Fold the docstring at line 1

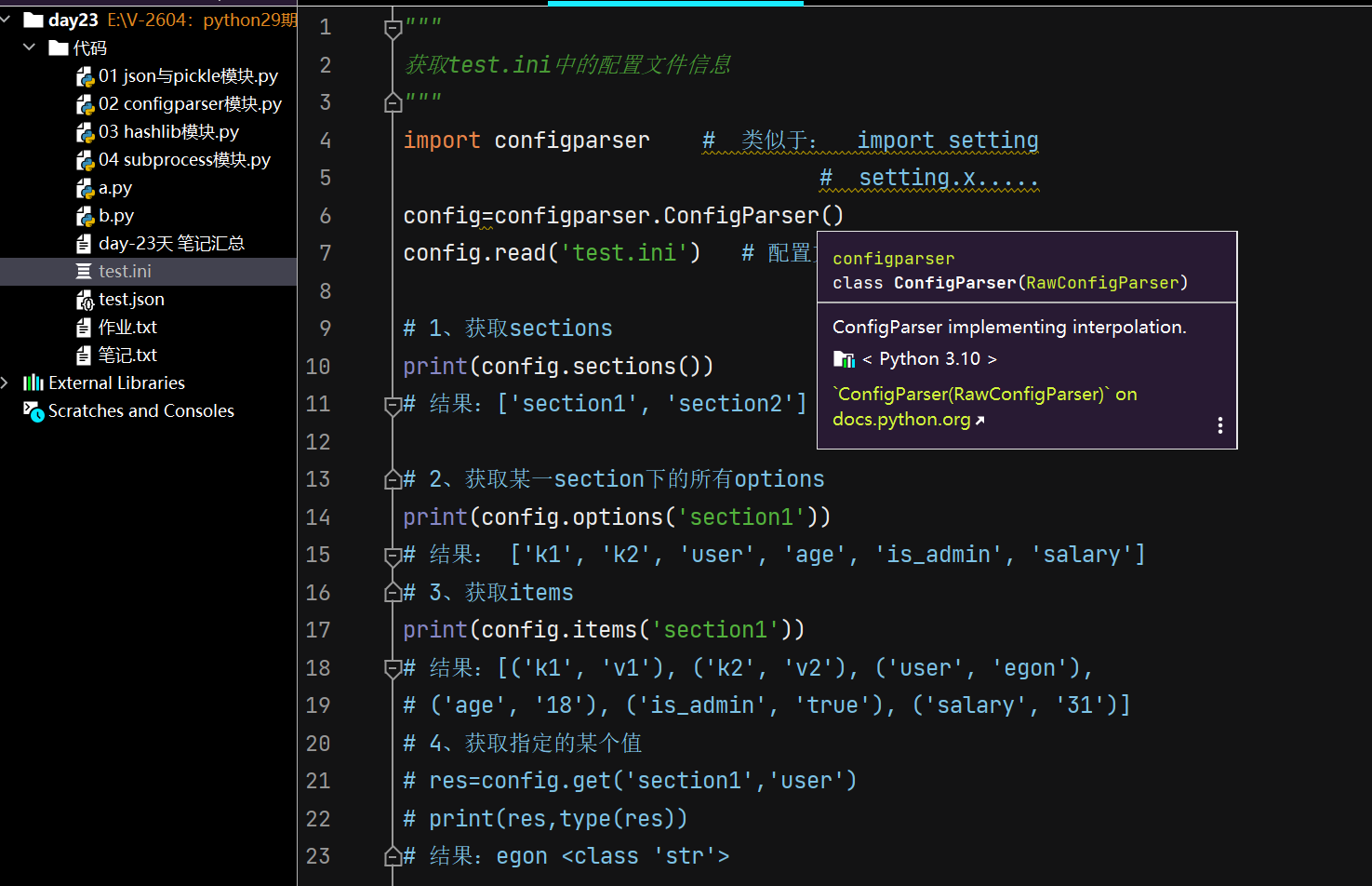click(x=393, y=29)
